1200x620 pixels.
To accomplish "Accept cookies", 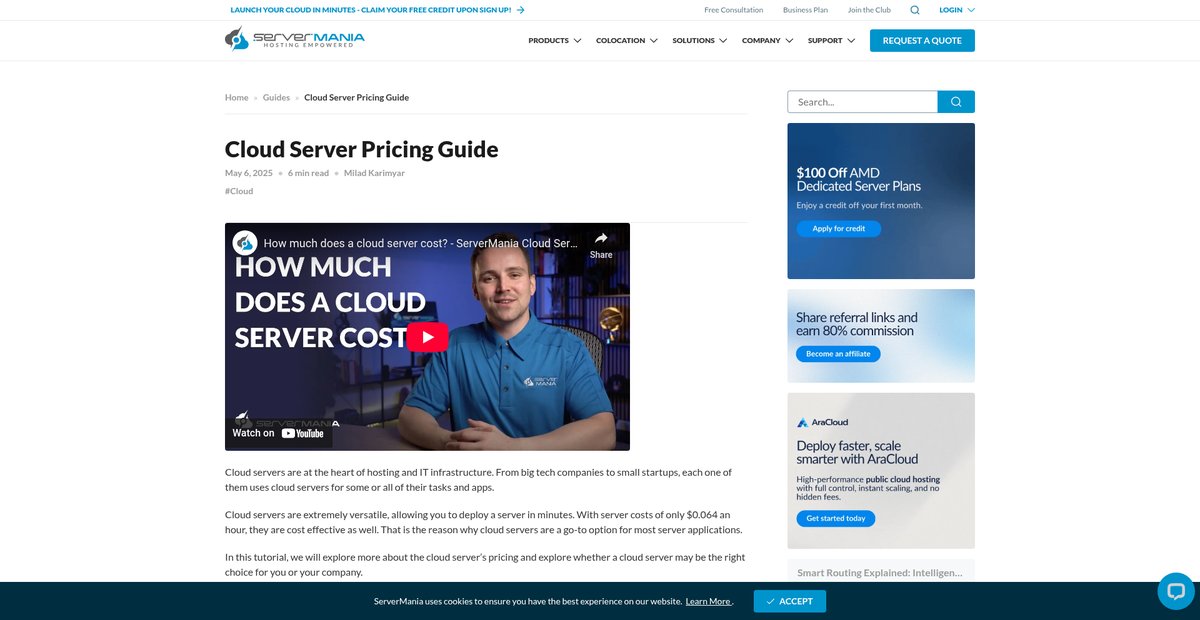I will [x=790, y=601].
